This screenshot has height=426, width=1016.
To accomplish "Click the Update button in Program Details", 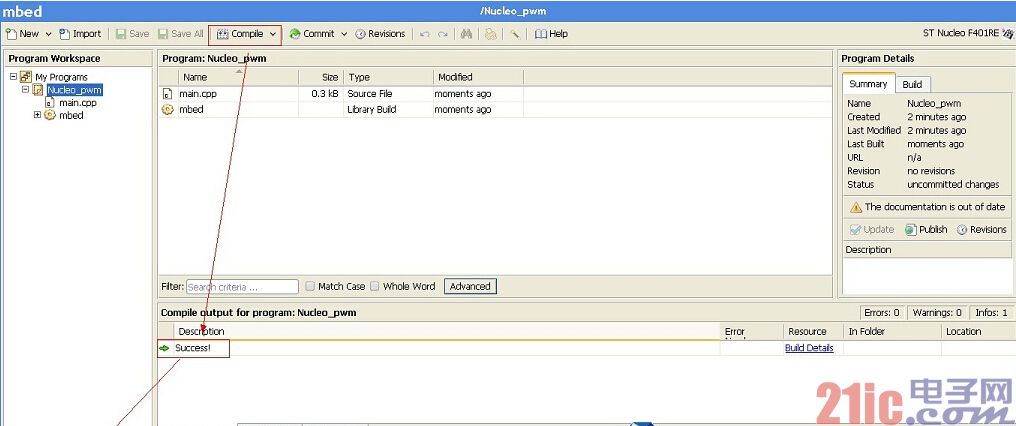I will coord(872,230).
